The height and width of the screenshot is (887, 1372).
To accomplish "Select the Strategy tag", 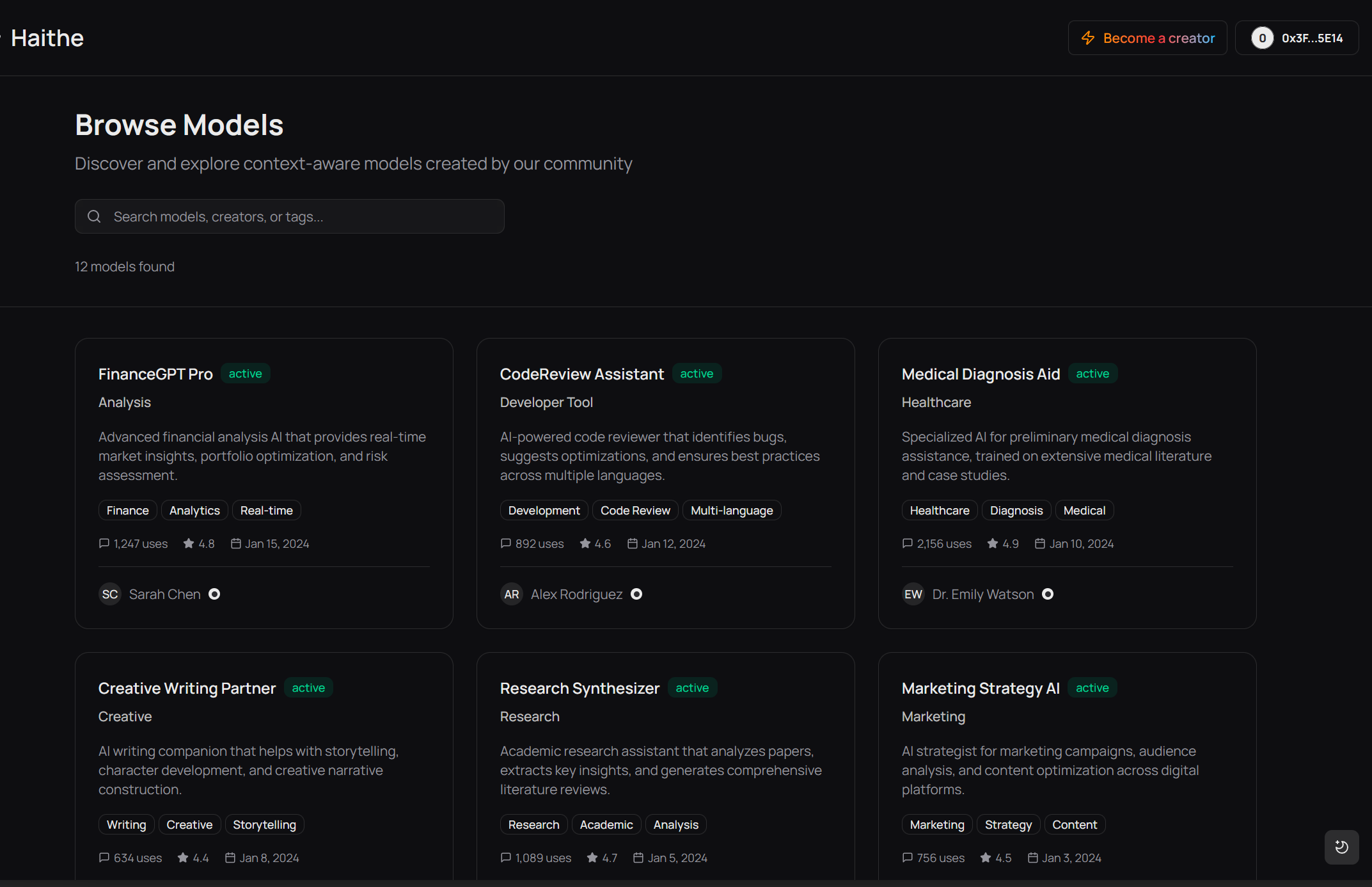I will point(1008,824).
